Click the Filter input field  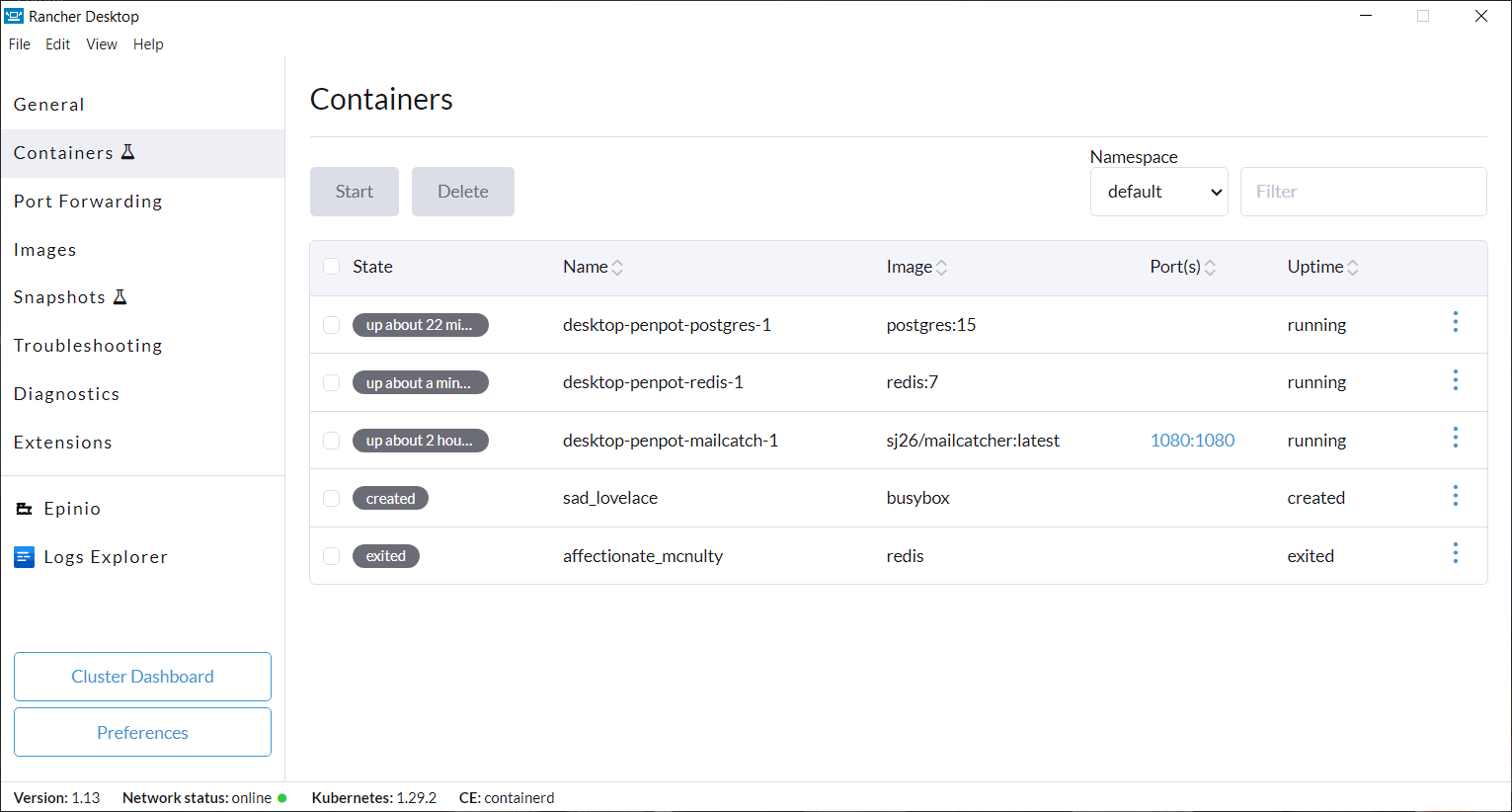tap(1363, 192)
